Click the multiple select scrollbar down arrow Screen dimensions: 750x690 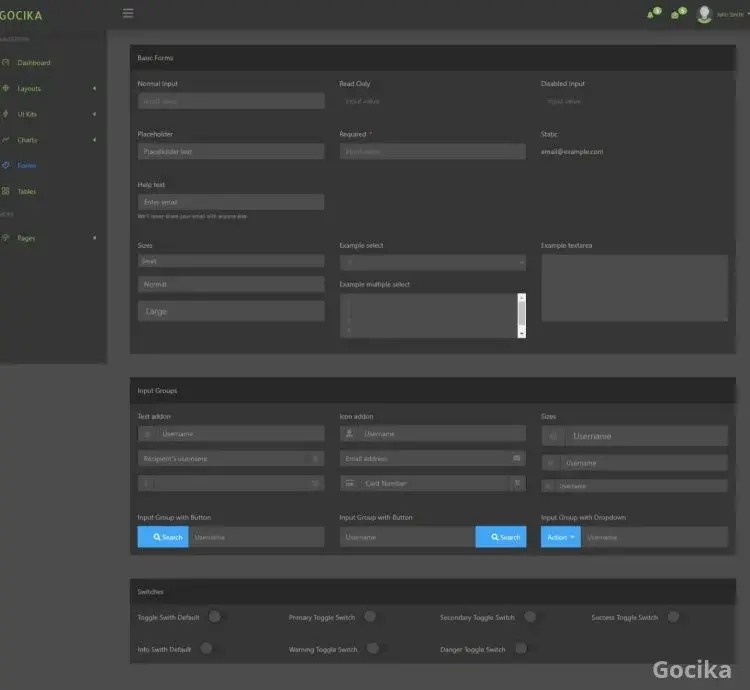(x=521, y=332)
